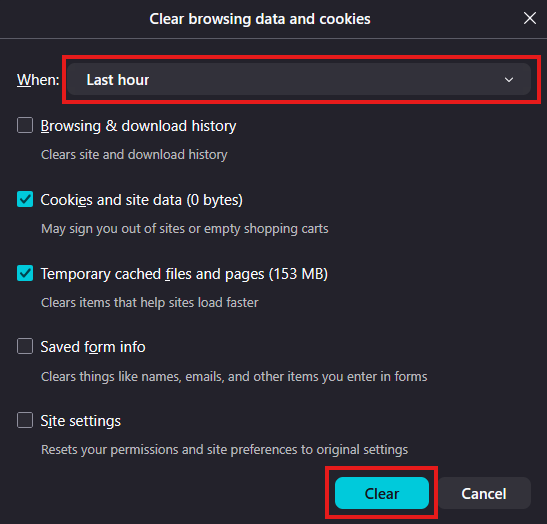
Task: Tick the Site settings checkbox
Action: click(25, 420)
